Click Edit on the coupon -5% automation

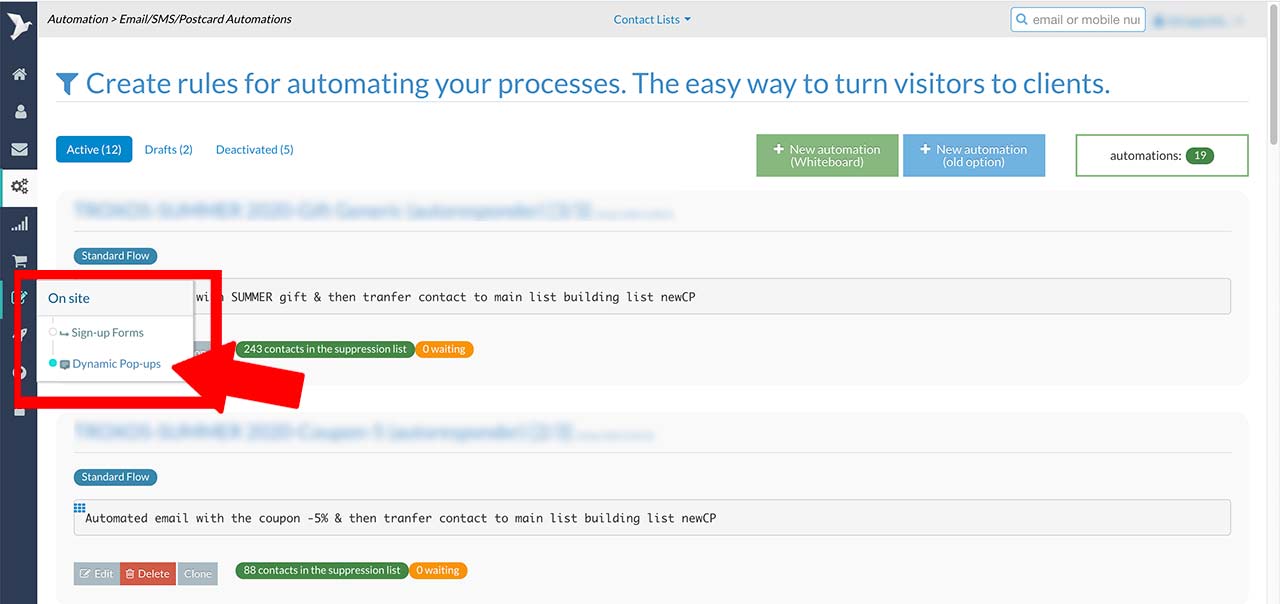tap(97, 574)
